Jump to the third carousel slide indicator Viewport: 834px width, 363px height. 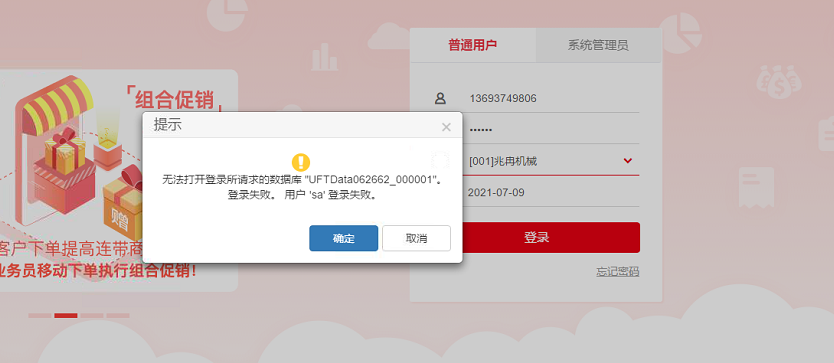point(92,316)
